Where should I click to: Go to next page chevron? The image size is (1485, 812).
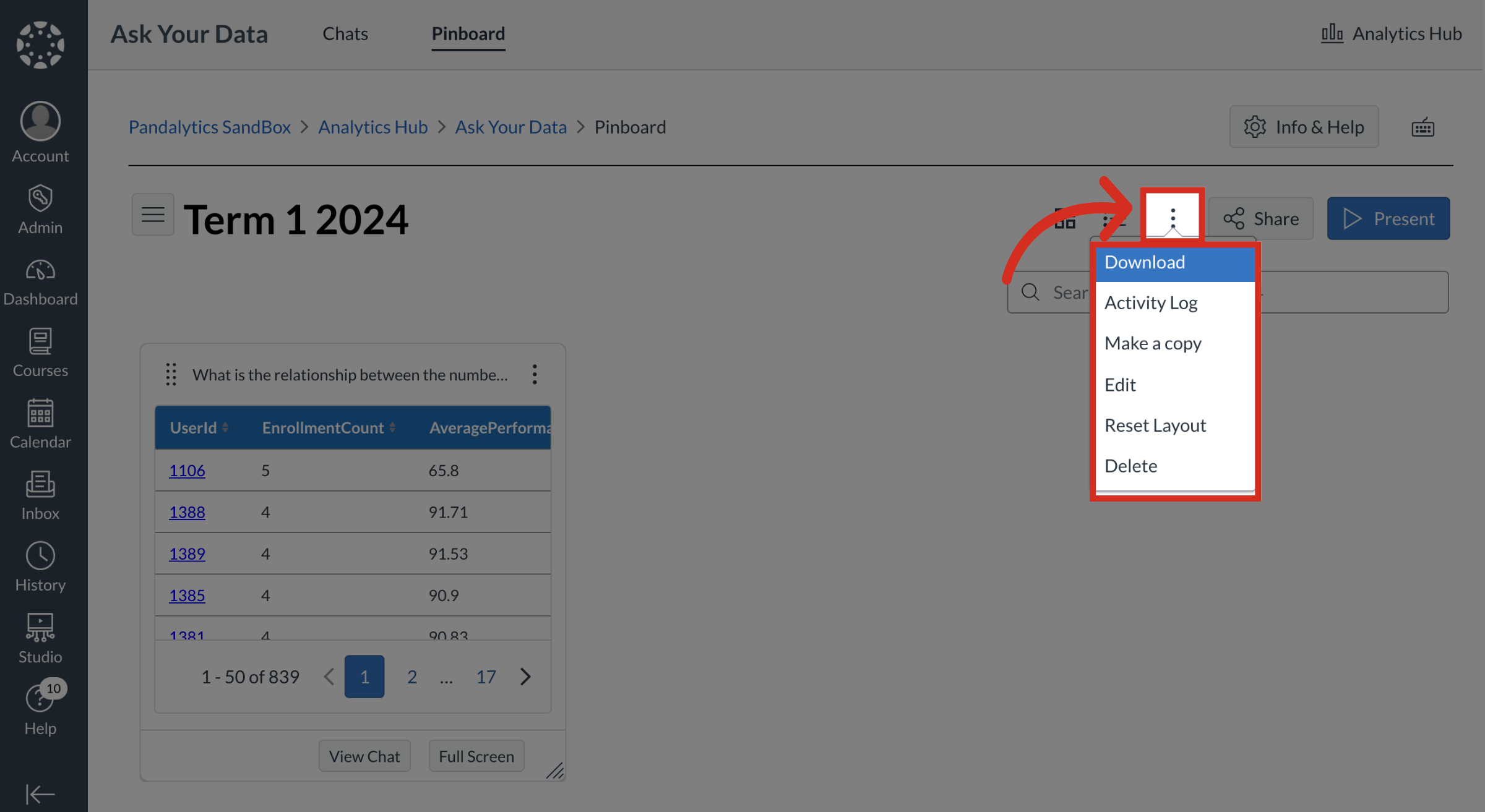tap(525, 677)
